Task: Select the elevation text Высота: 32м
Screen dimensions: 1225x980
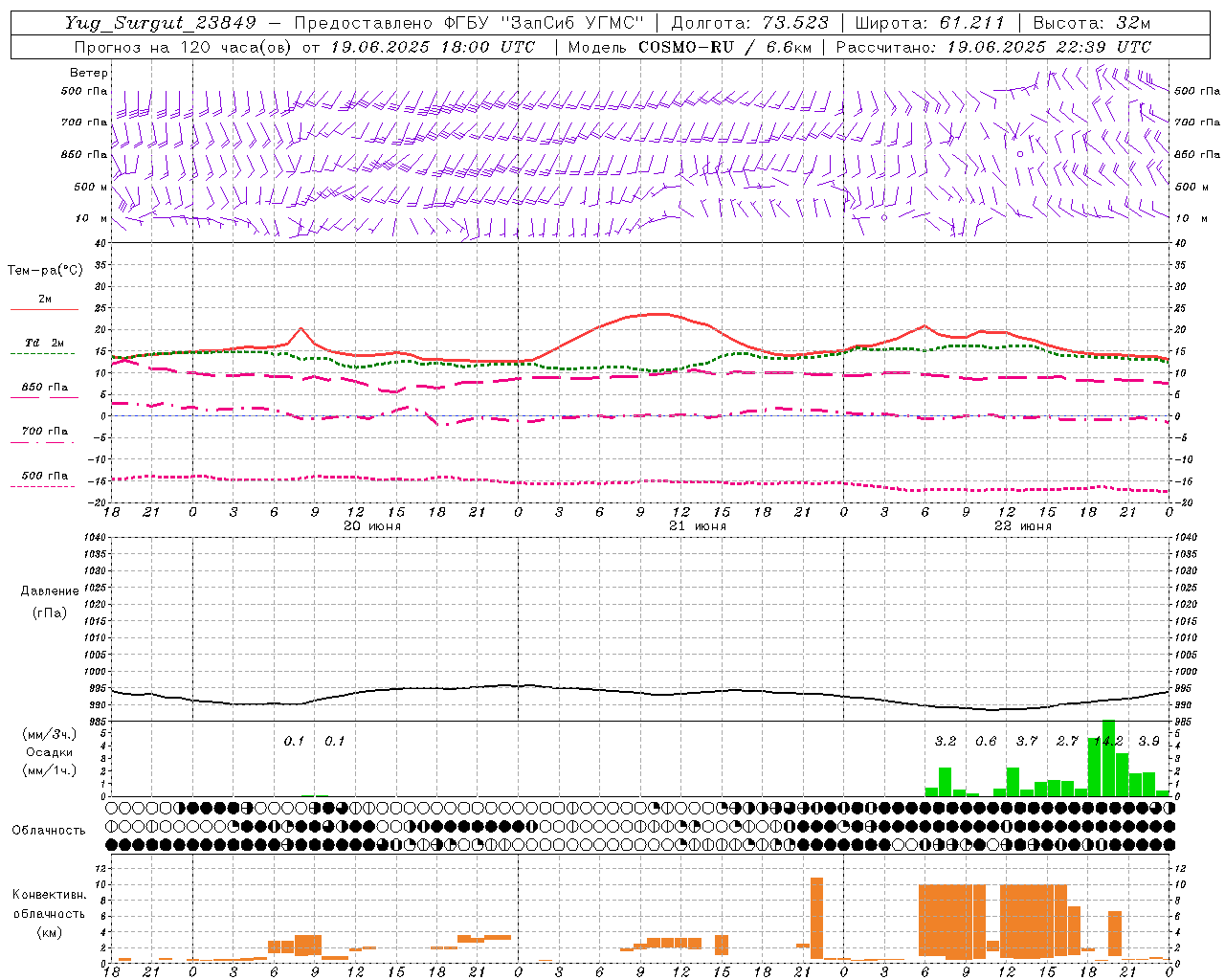Action: click(x=1090, y=23)
